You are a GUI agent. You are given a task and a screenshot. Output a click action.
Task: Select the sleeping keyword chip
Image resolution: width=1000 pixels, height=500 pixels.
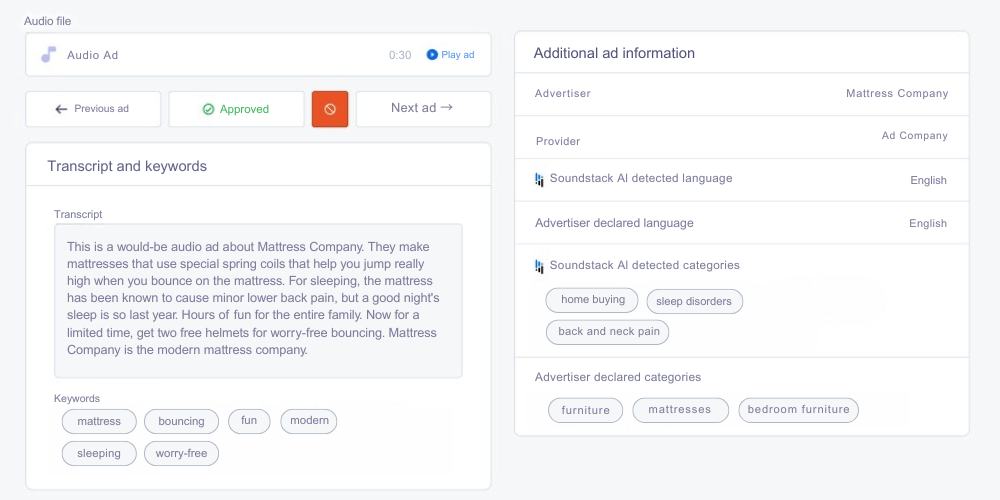tap(99, 453)
